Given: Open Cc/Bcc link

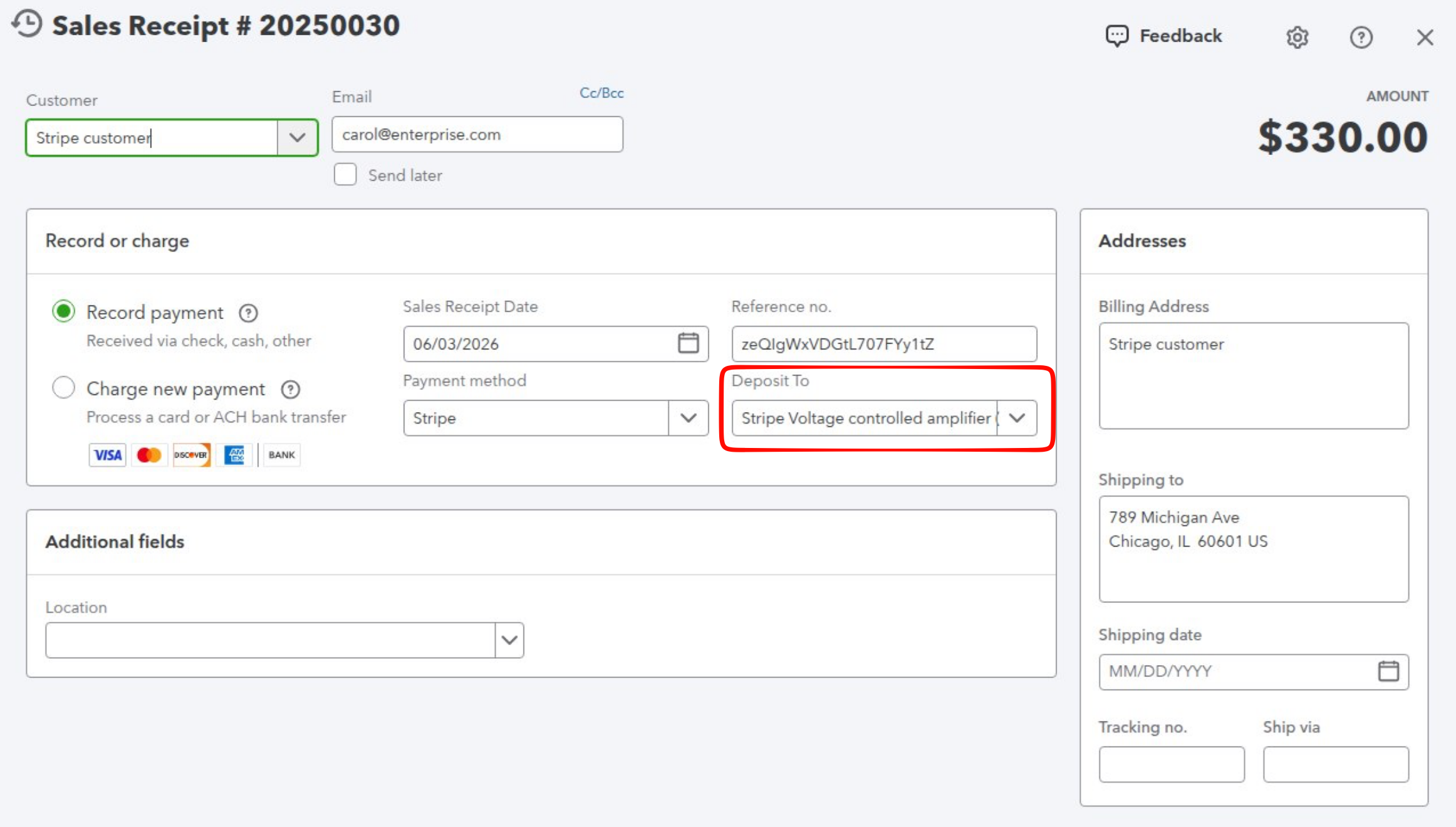Looking at the screenshot, I should (601, 93).
